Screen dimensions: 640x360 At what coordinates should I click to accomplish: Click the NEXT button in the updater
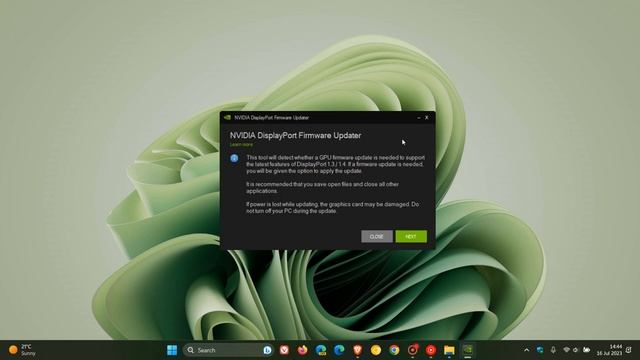[411, 236]
